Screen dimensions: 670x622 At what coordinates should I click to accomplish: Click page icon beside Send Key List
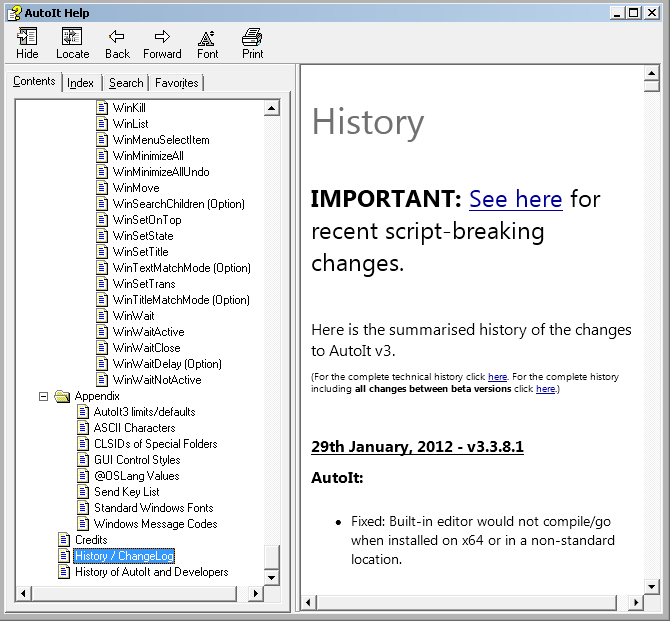[x=83, y=492]
